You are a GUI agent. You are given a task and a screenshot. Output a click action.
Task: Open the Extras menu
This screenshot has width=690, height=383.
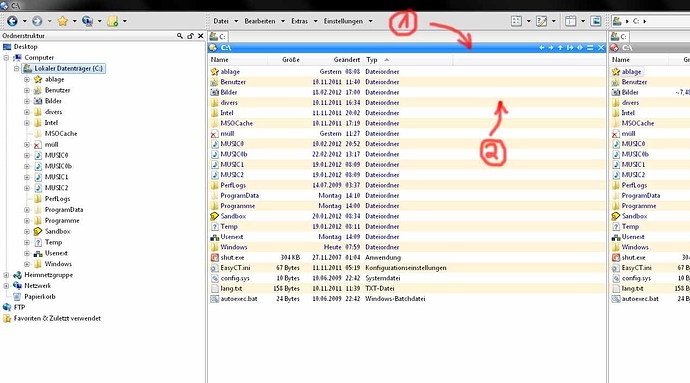click(300, 21)
